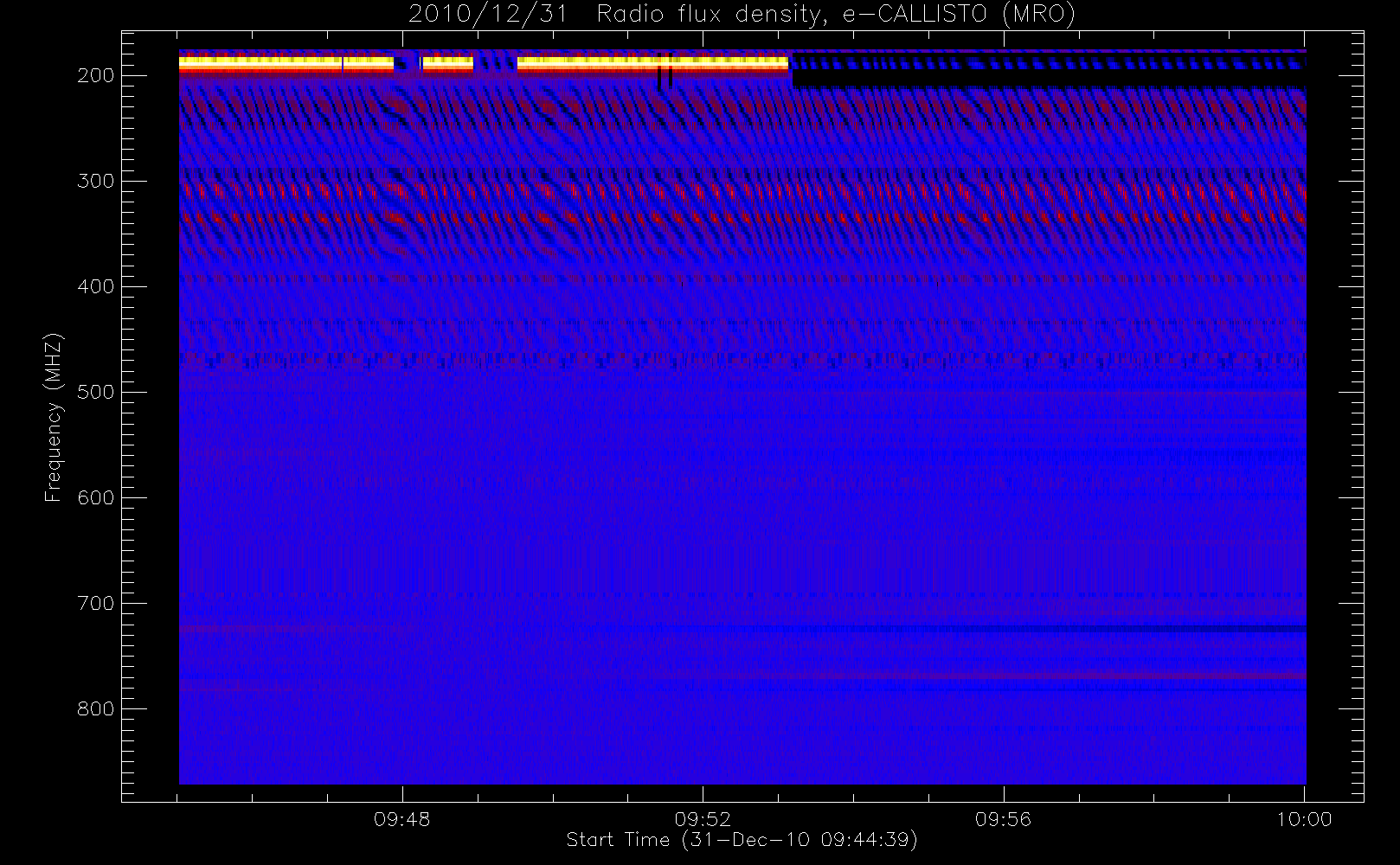
Task: Click the 200 frequency tick label
Action: point(96,75)
